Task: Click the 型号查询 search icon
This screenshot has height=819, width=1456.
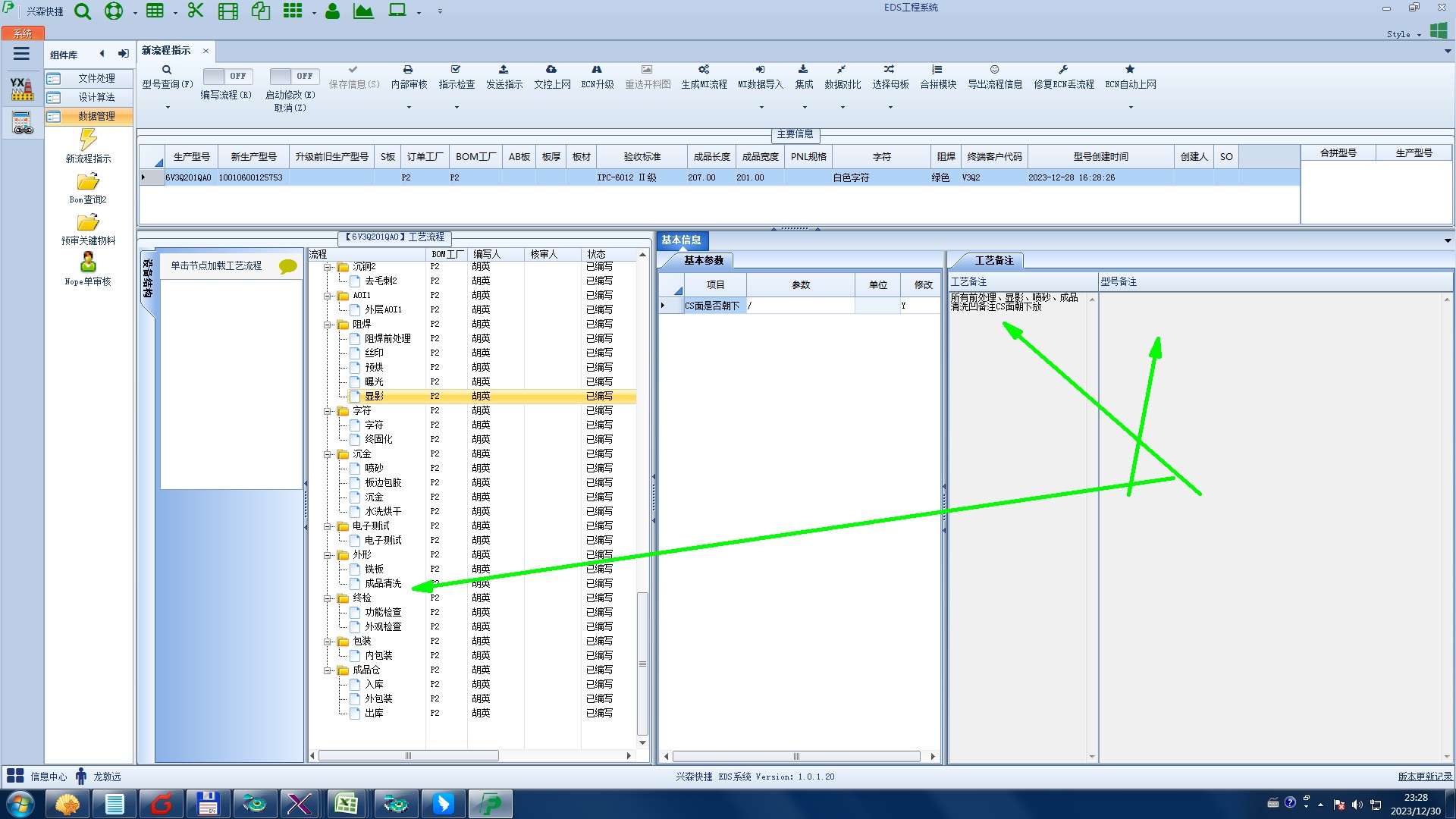Action: pos(167,70)
